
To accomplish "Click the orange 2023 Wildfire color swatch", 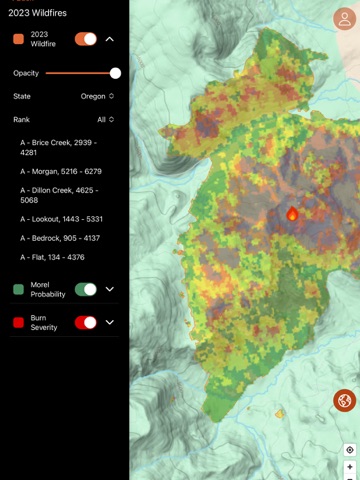I will click(18, 39).
